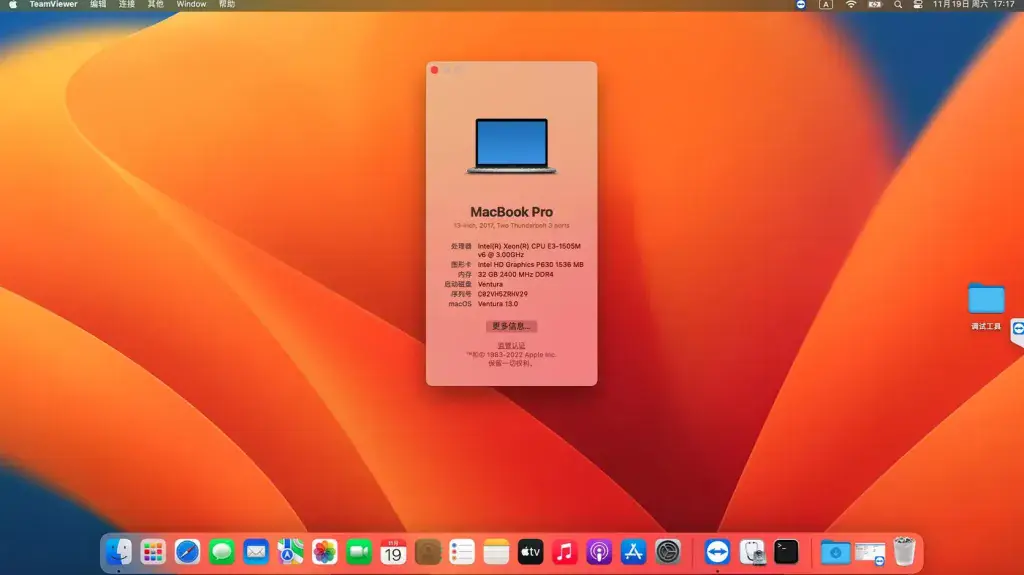Screen dimensions: 1024x575
Task: Click the serial number C02VH5ZRHV29
Action: coord(502,294)
